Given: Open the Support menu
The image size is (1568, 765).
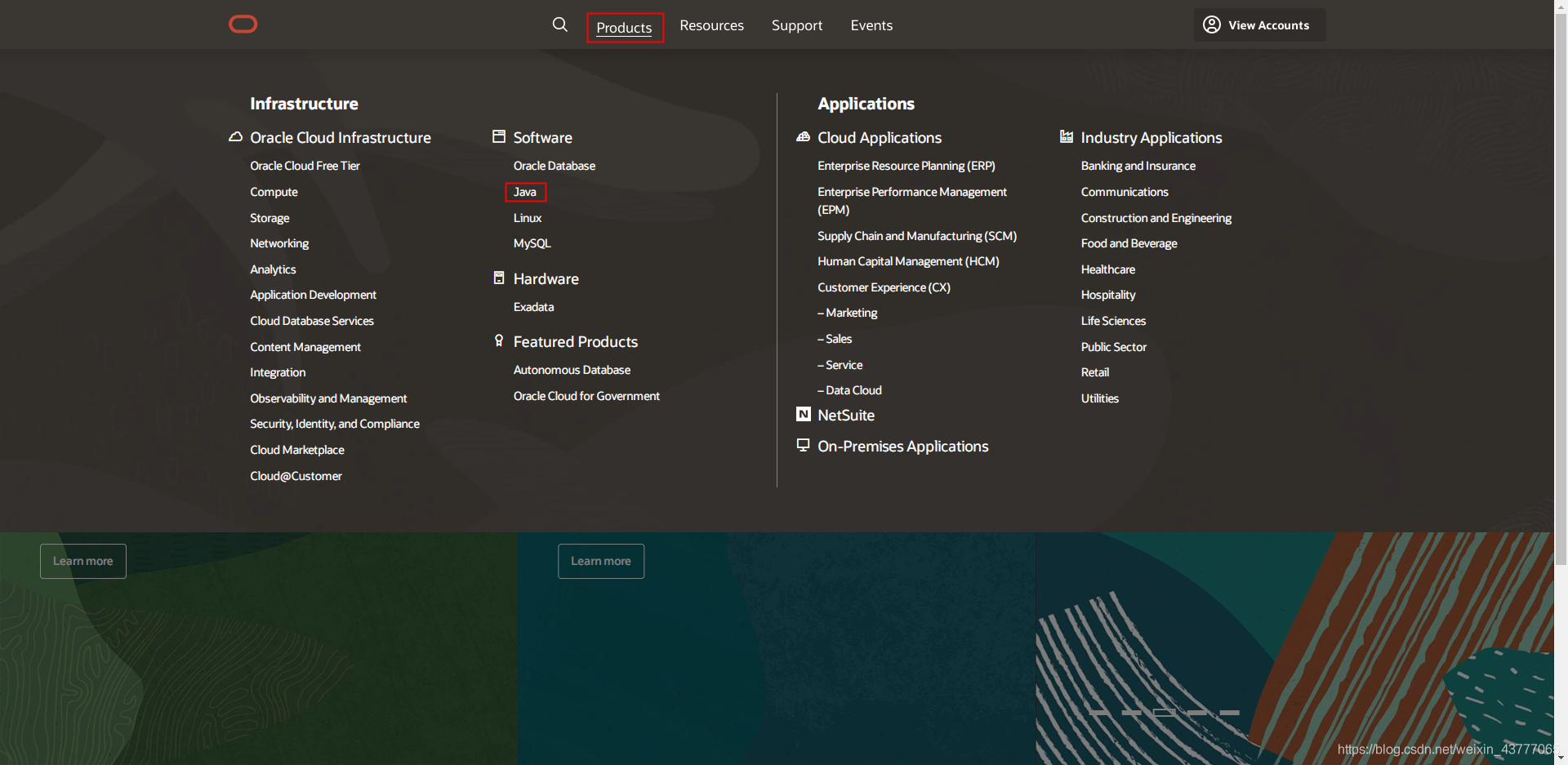Looking at the screenshot, I should [797, 25].
